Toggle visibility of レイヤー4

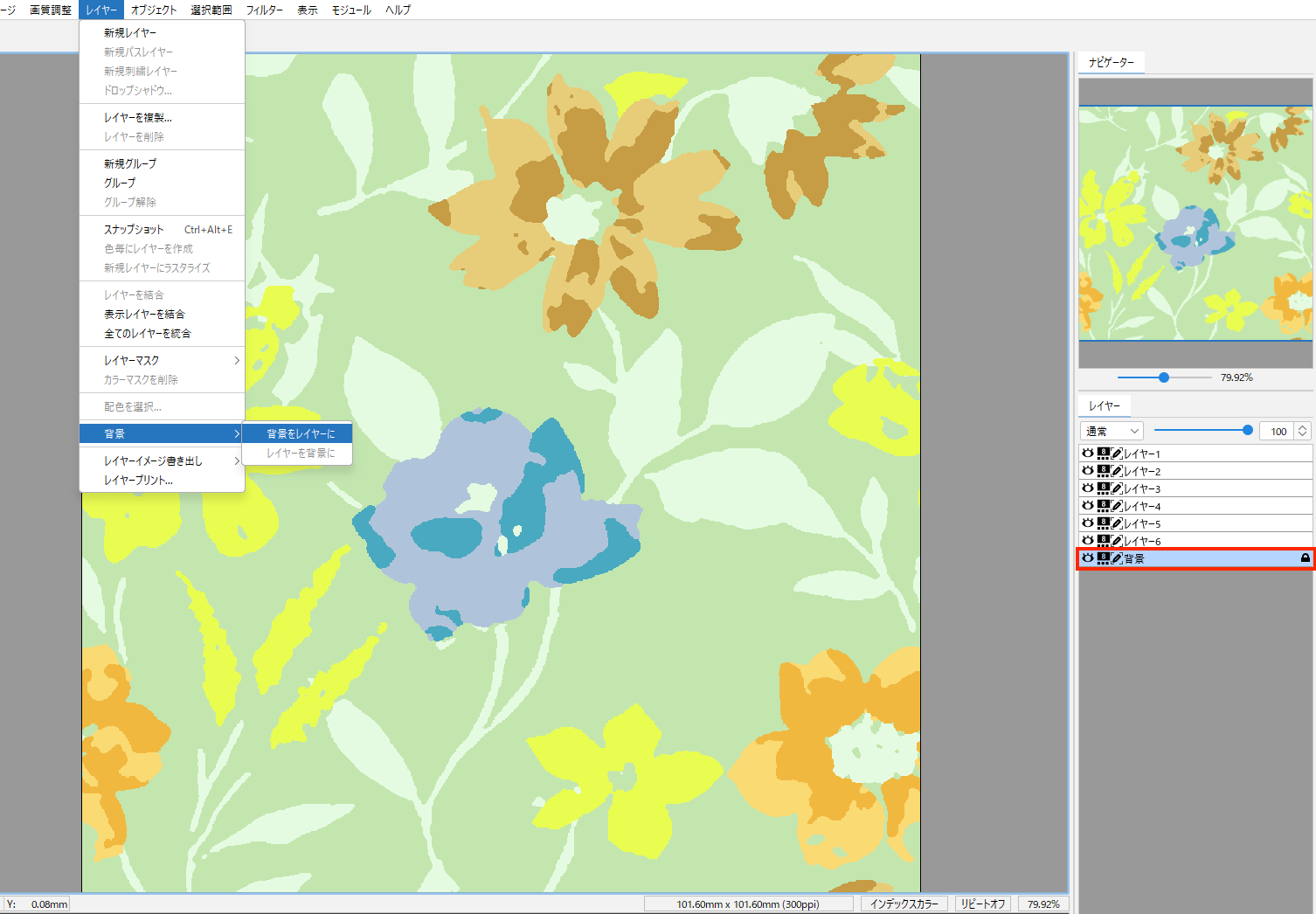(x=1088, y=506)
